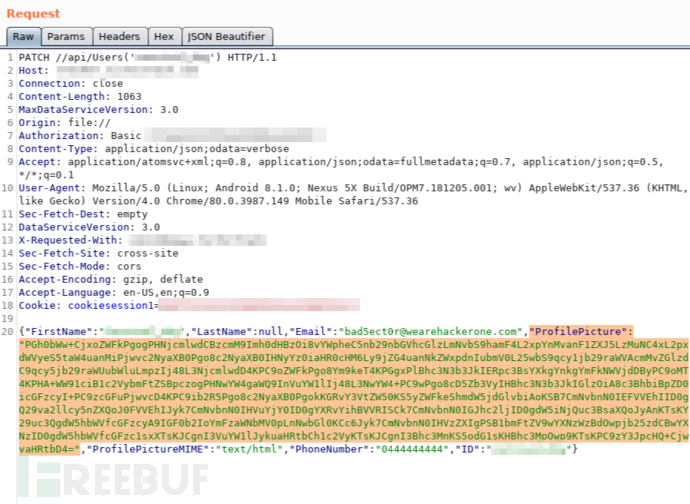
Task: Click the Content-Type header line
Action: [154, 149]
